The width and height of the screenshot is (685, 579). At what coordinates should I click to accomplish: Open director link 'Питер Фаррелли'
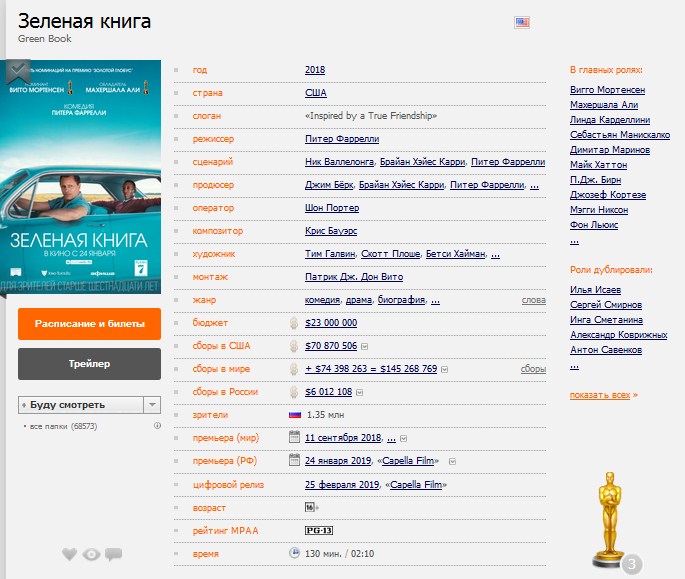point(342,139)
